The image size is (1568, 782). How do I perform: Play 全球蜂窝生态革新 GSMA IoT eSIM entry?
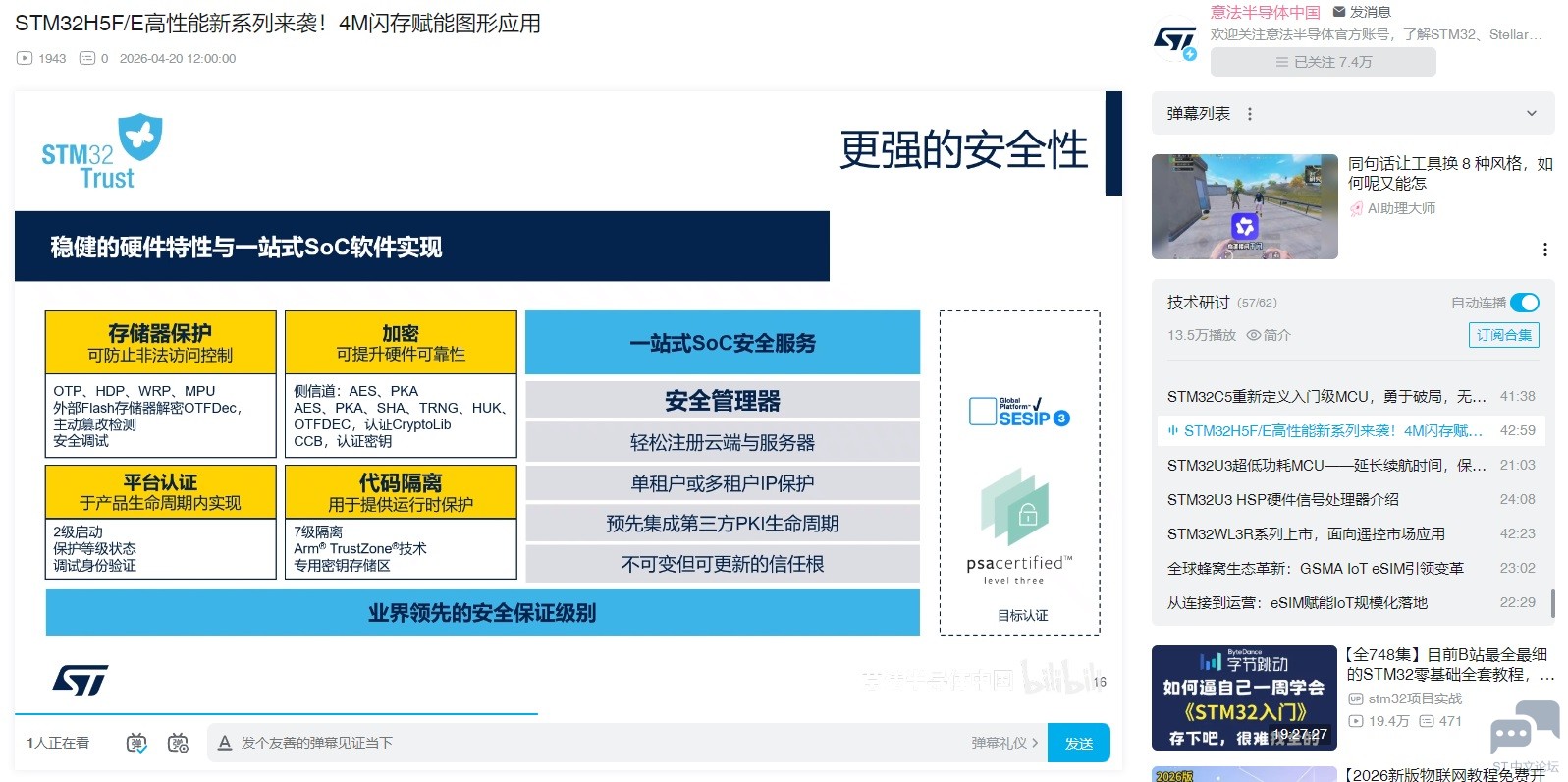click(1351, 568)
